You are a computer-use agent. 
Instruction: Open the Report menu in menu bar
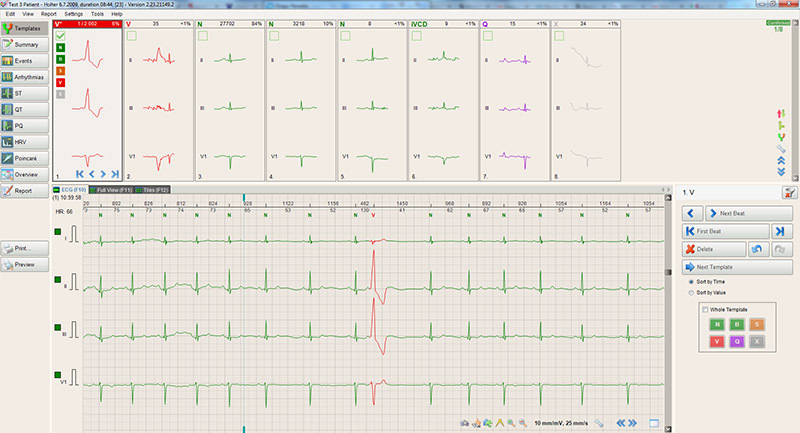pos(49,14)
